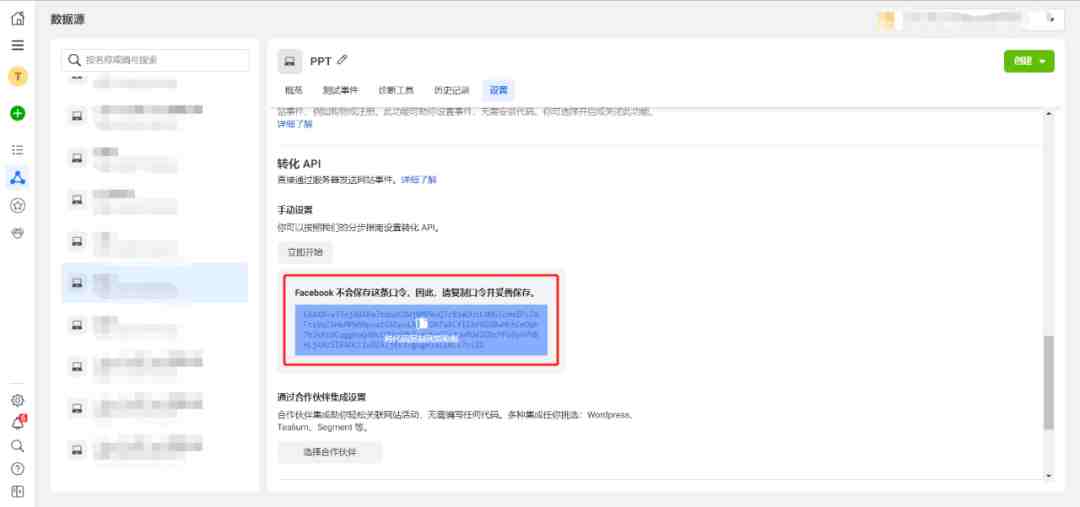Open 详细了解 link beside 转化 API description
The height and width of the screenshot is (507, 1080).
419,180
